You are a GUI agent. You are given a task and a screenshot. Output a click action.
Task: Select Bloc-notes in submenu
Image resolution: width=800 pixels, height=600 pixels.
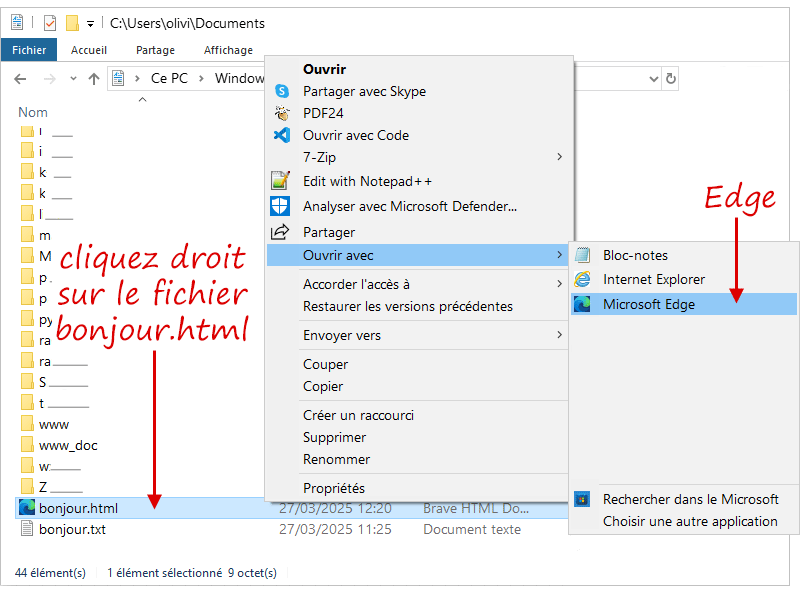635,255
